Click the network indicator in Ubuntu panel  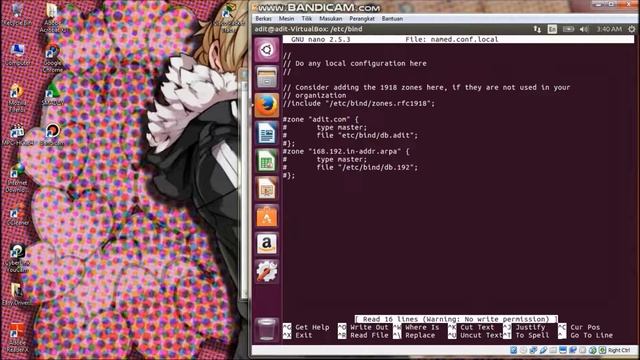[x=537, y=29]
